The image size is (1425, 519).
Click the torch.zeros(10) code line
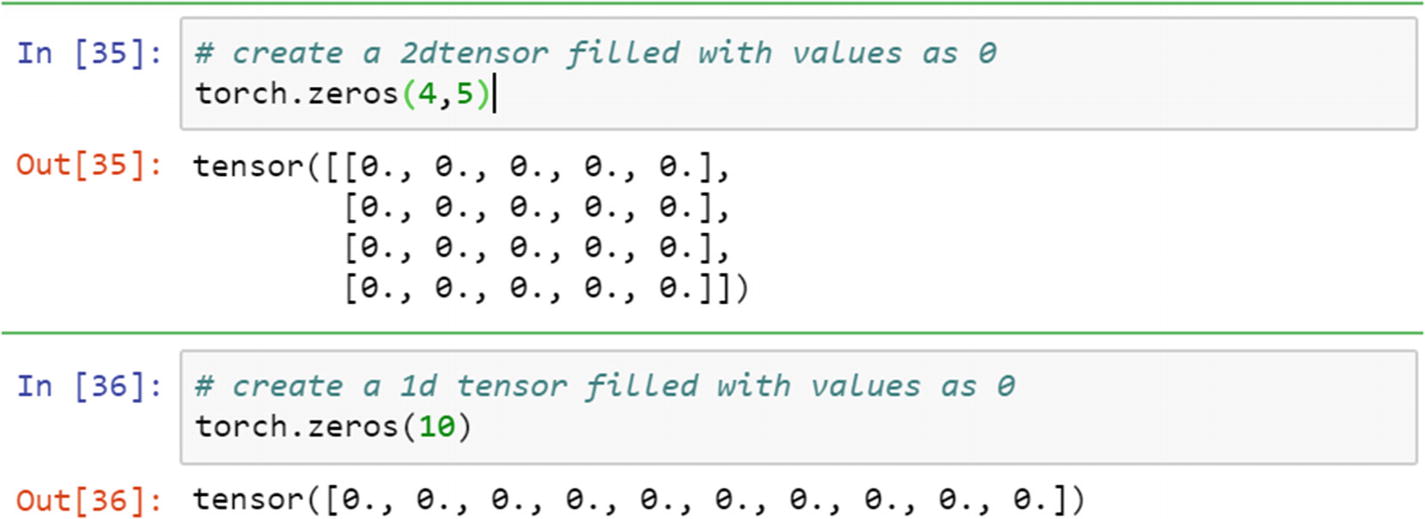click(x=334, y=428)
